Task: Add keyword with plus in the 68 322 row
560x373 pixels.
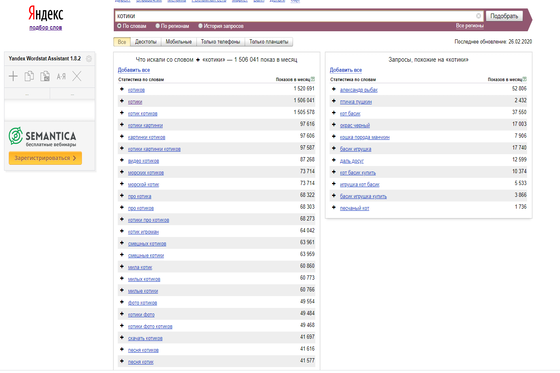Action: [122, 196]
